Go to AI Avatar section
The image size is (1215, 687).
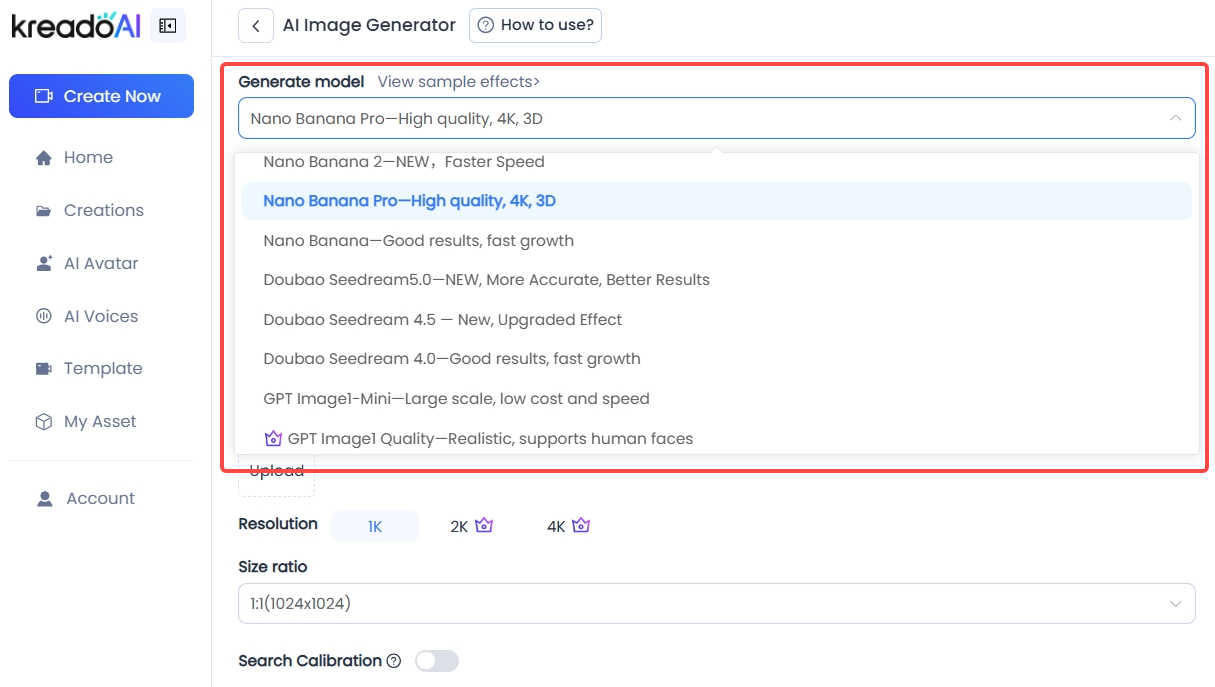click(100, 264)
